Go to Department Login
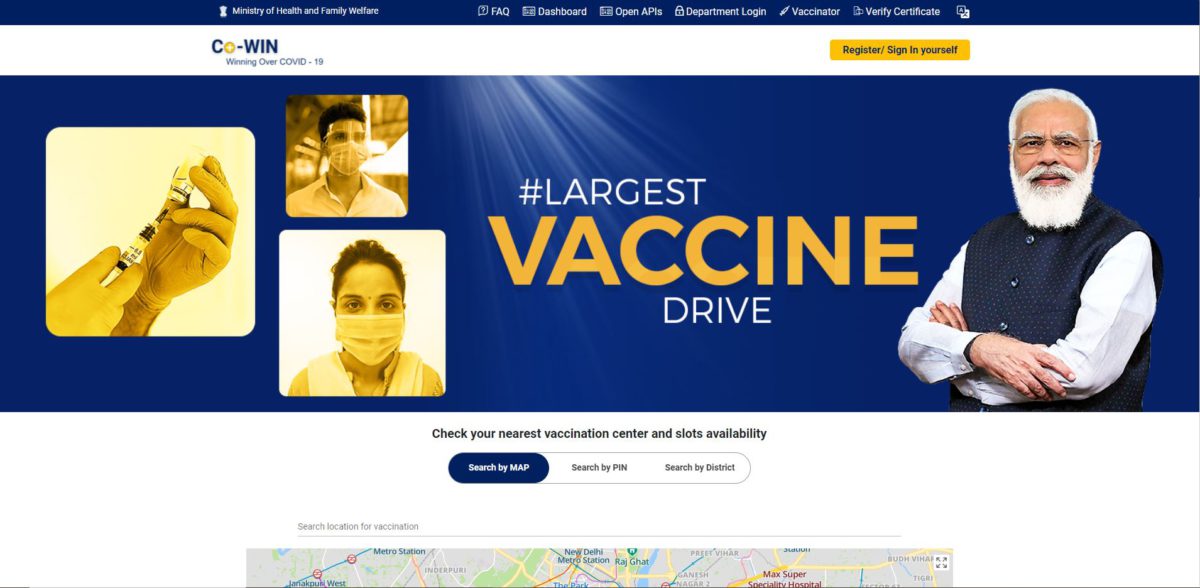This screenshot has width=1200, height=588. pos(720,12)
